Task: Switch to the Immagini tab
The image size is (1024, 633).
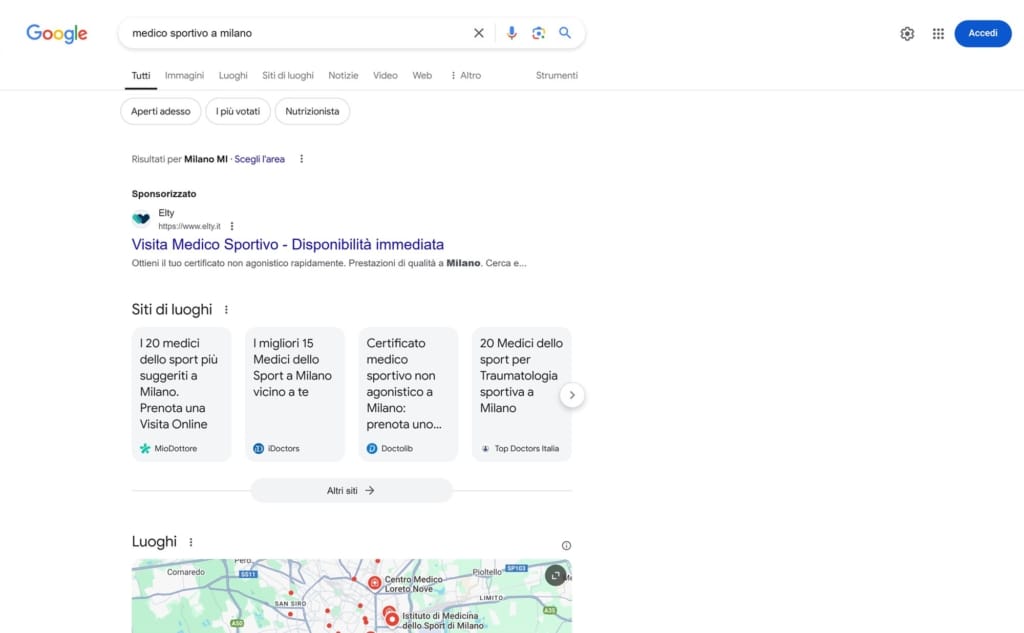Action: tap(184, 76)
